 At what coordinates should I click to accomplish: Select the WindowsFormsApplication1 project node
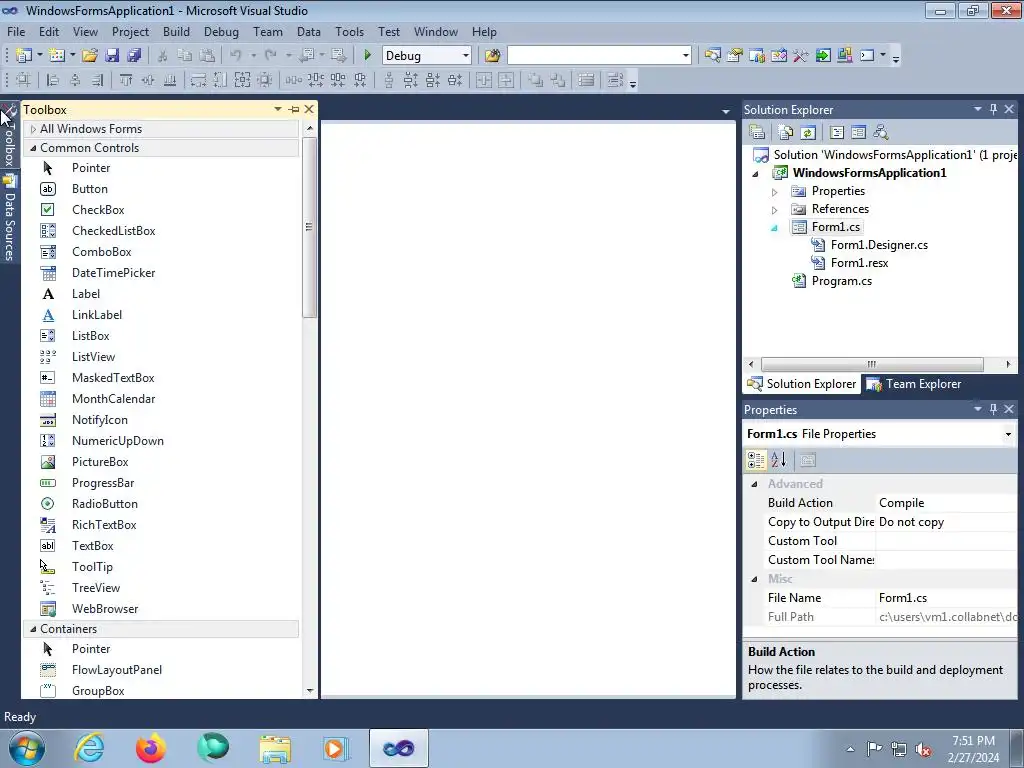point(869,173)
